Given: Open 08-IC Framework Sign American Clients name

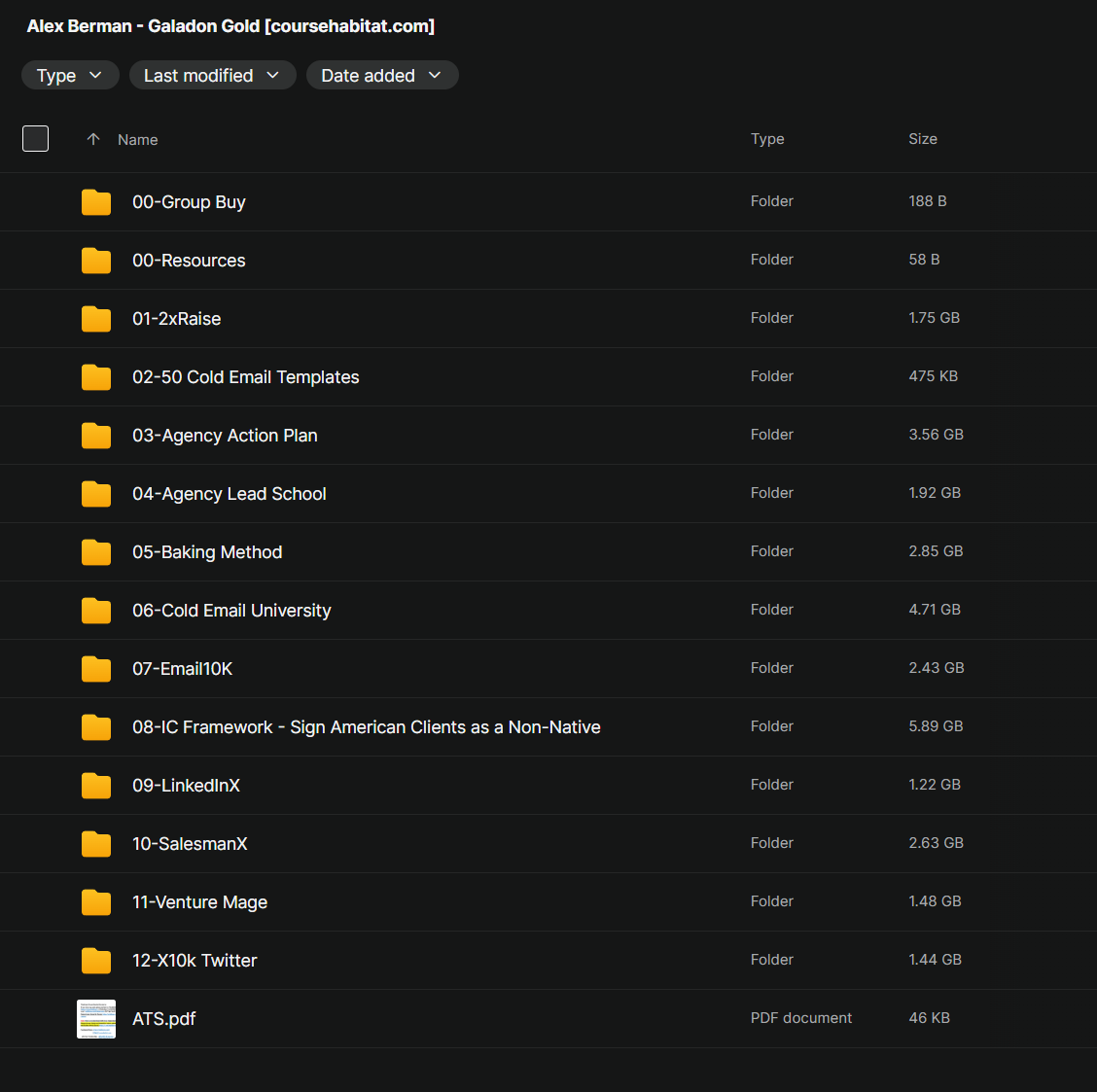Looking at the screenshot, I should [x=366, y=727].
